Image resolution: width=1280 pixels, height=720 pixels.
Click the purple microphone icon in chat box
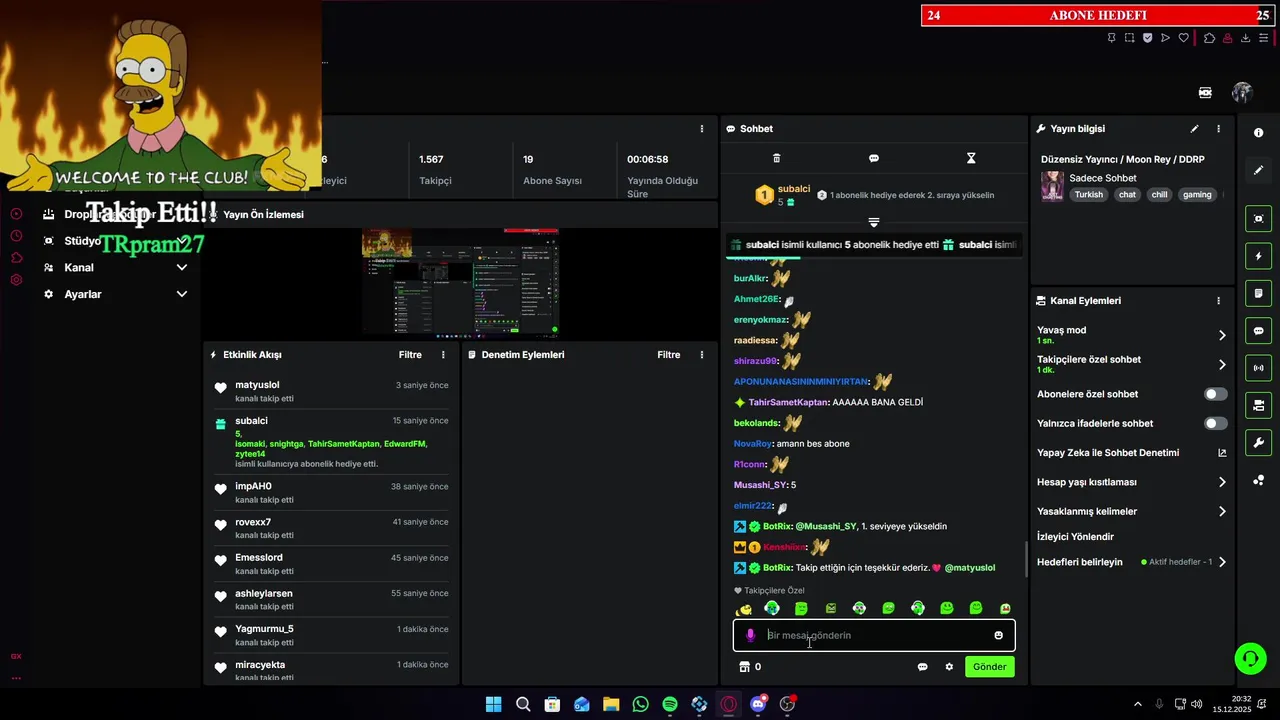[751, 635]
